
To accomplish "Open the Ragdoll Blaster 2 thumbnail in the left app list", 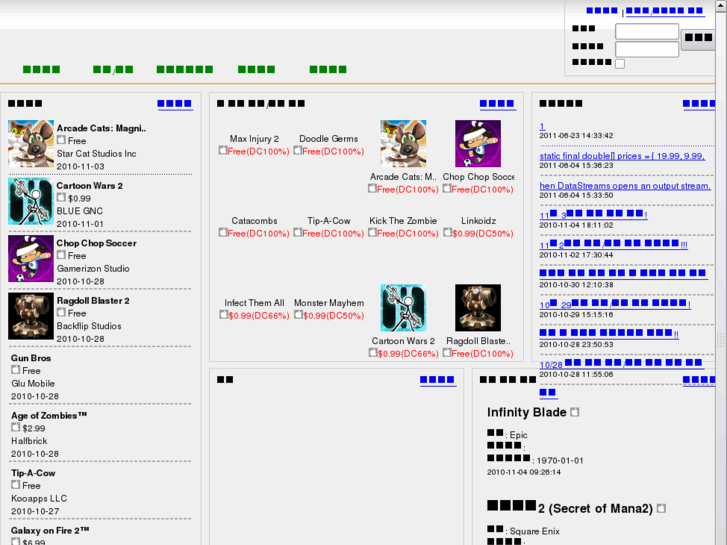I will pos(31,316).
